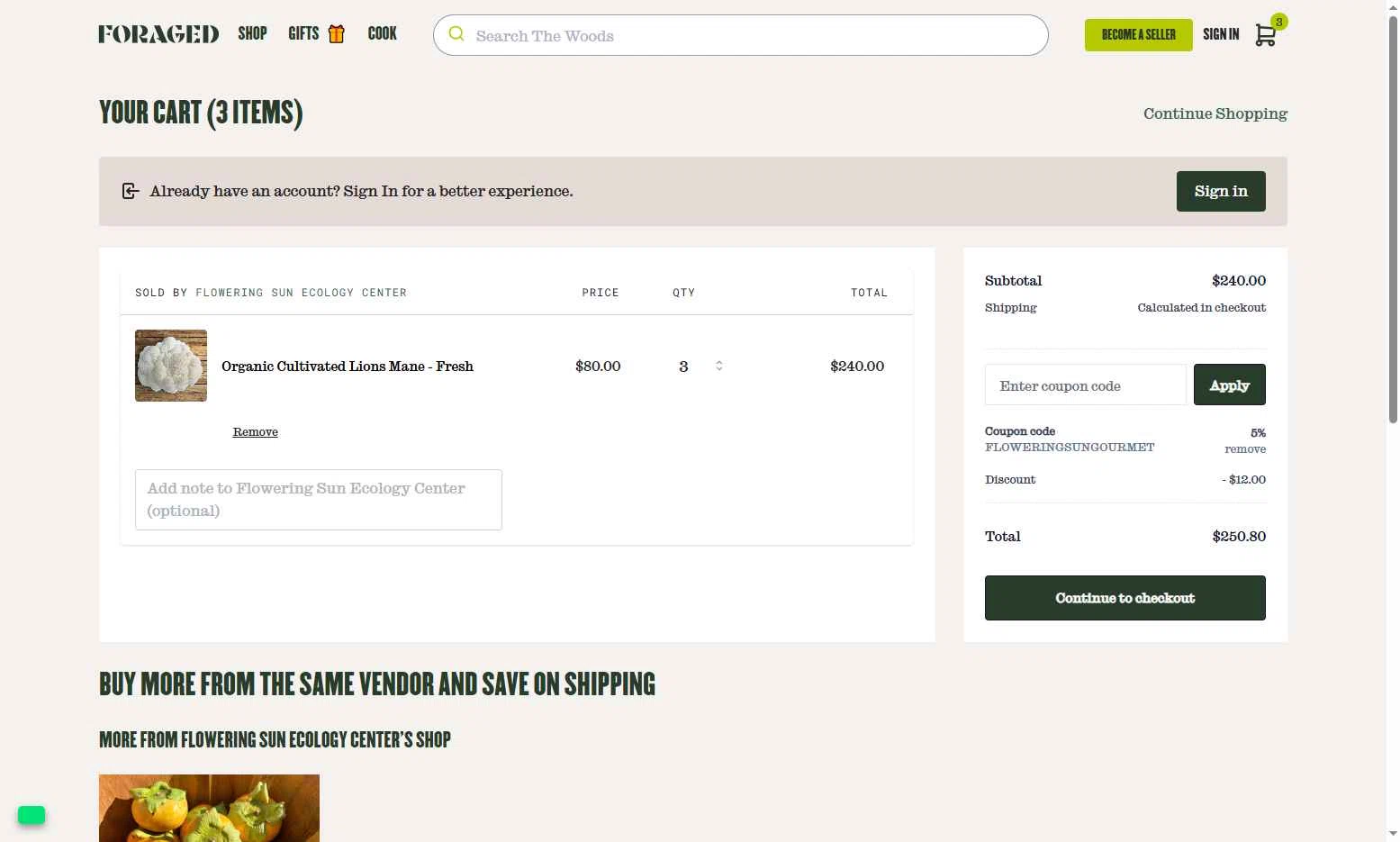Click the gift box icon
Screen dimensions: 1400x842
coord(337,33)
